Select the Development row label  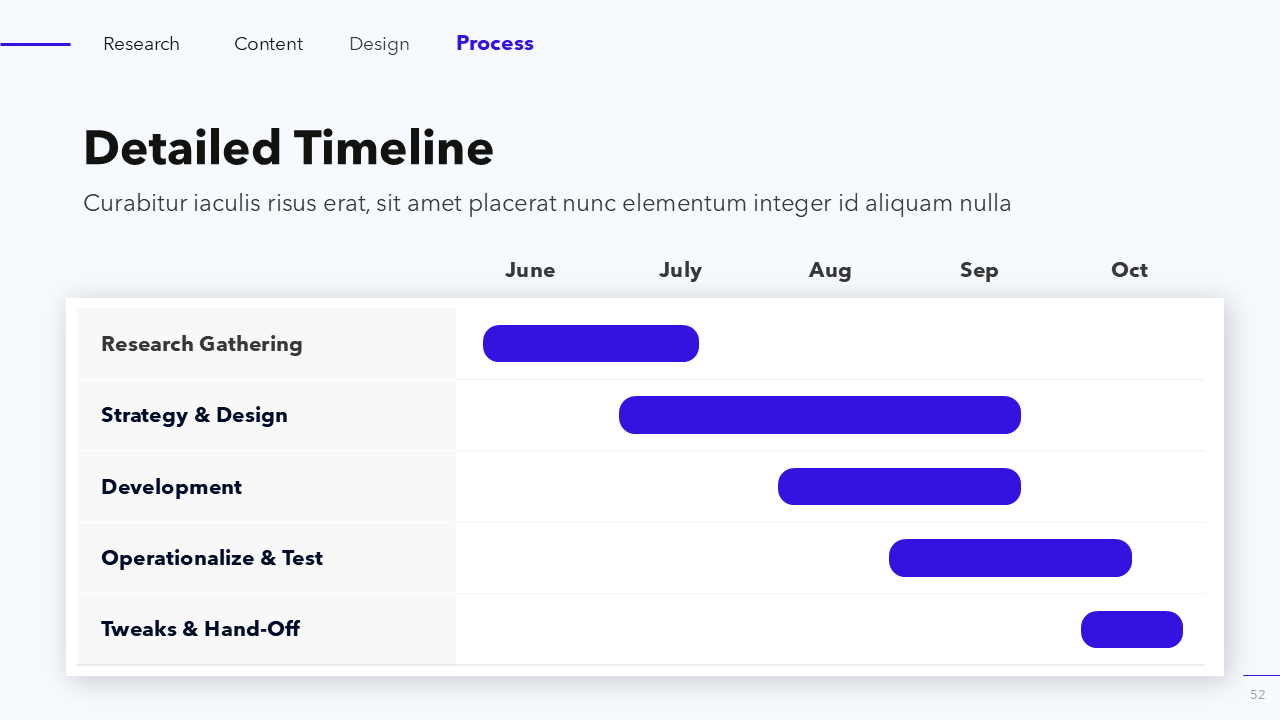pos(171,487)
